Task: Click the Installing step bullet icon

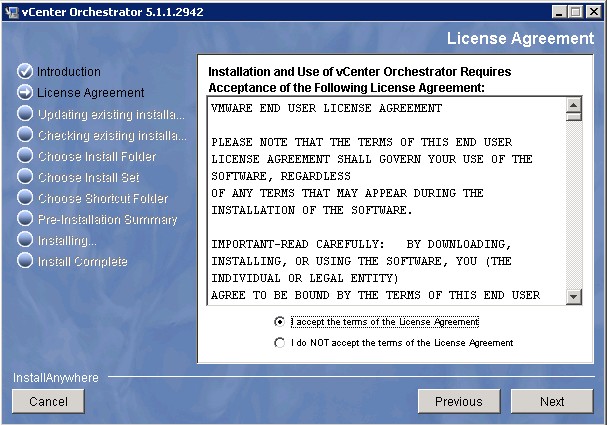Action: coord(25,240)
